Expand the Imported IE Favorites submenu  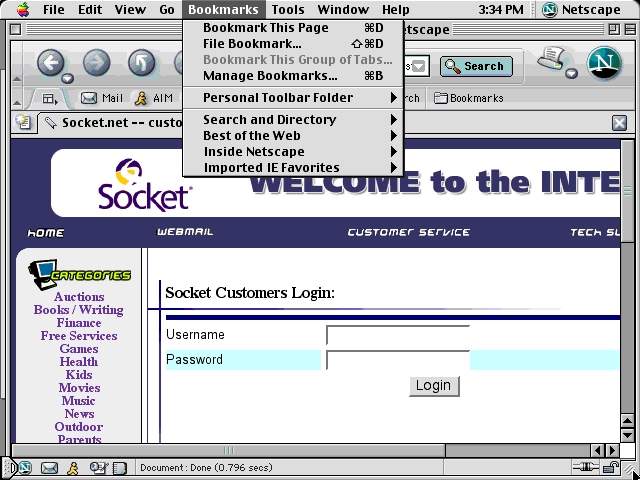tap(293, 168)
